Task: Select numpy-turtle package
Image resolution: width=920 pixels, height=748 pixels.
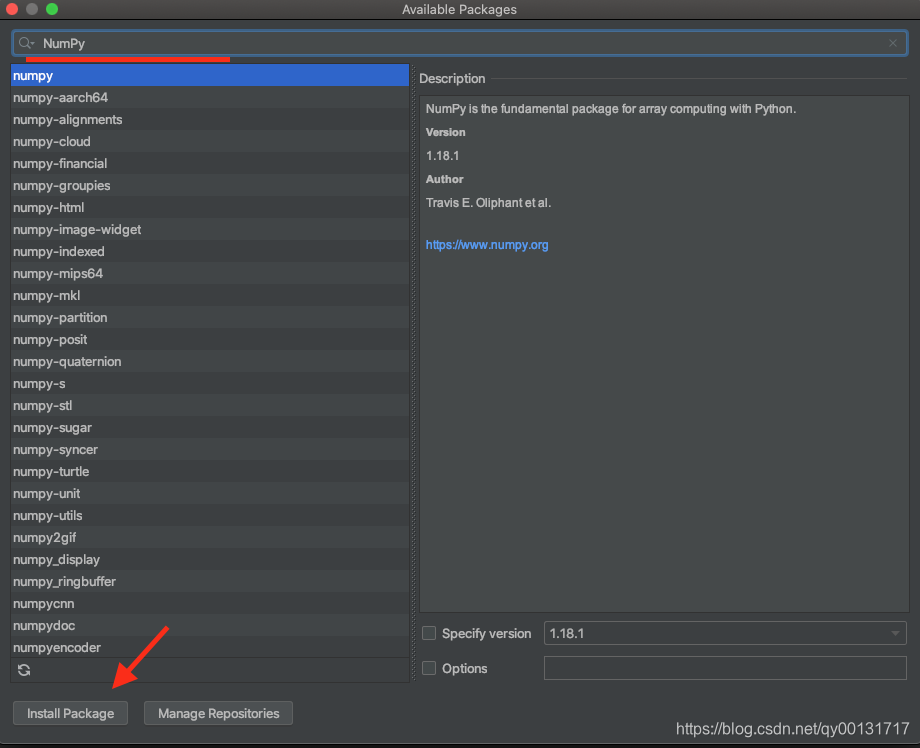Action: coord(209,472)
